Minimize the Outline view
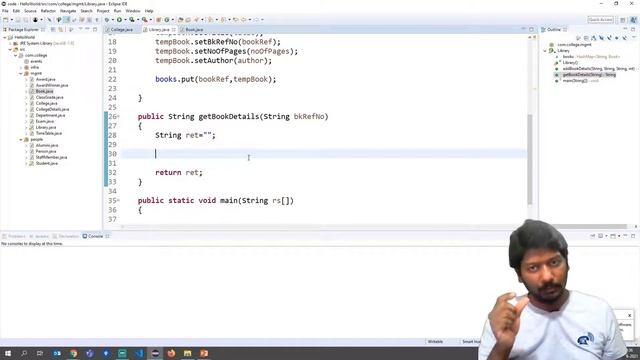 coord(625,29)
